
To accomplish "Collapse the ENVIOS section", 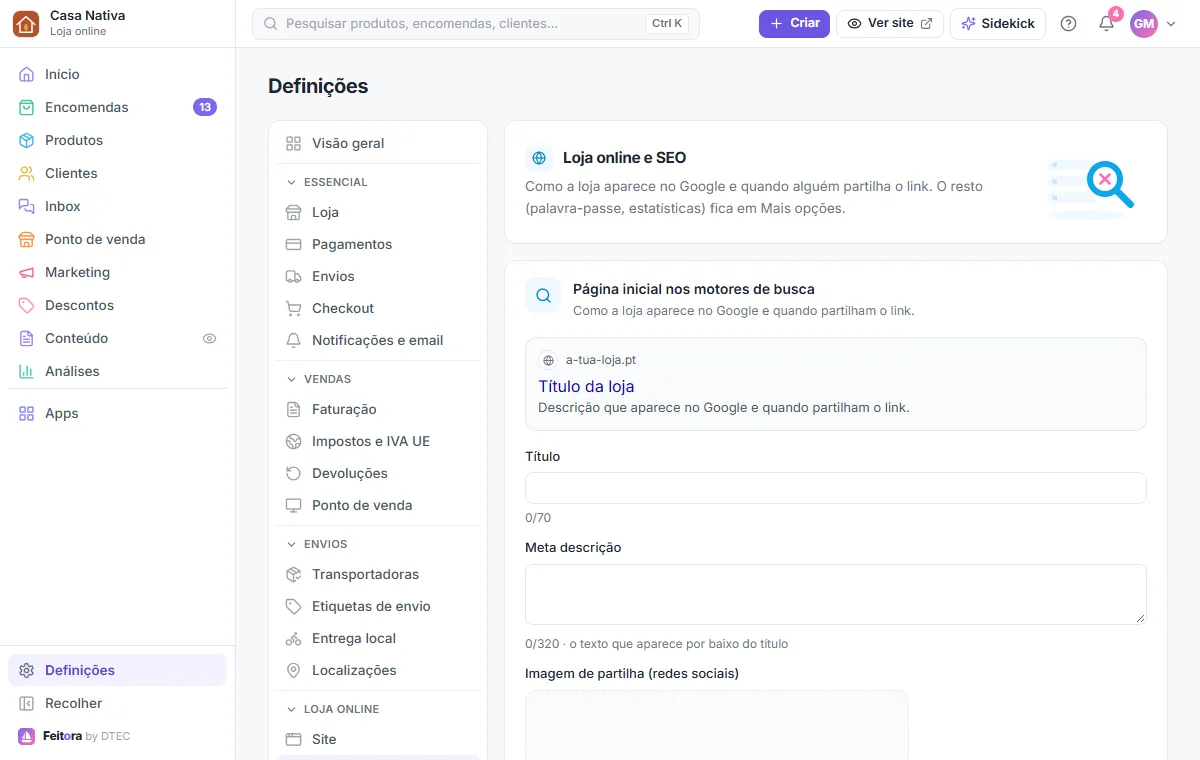I will 378,544.
